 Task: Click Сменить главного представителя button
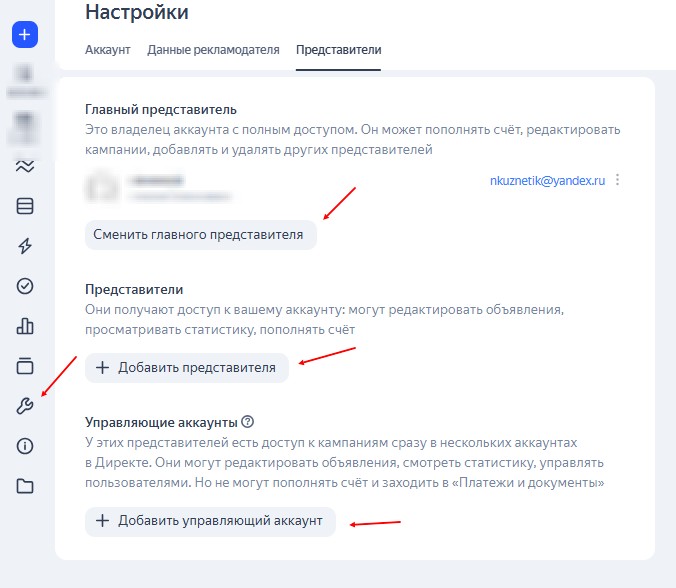[x=201, y=235]
